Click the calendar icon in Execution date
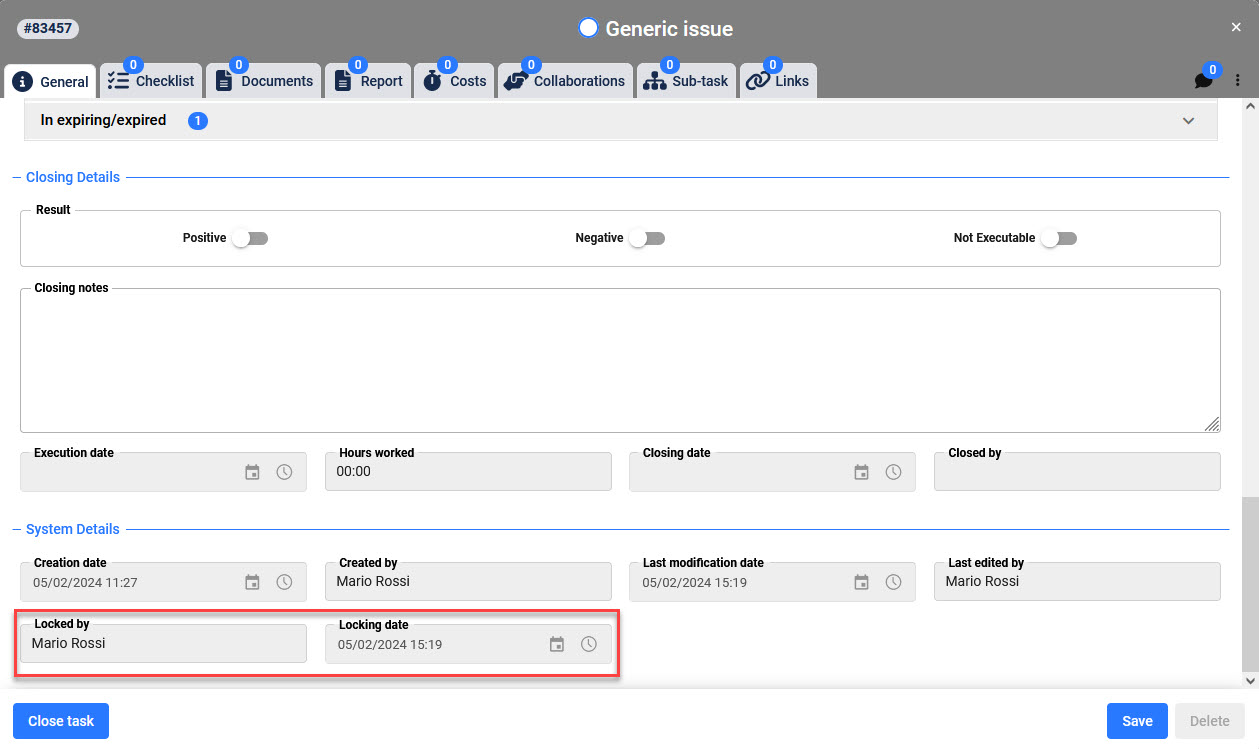Viewport: 1259px width, 749px height. click(252, 472)
